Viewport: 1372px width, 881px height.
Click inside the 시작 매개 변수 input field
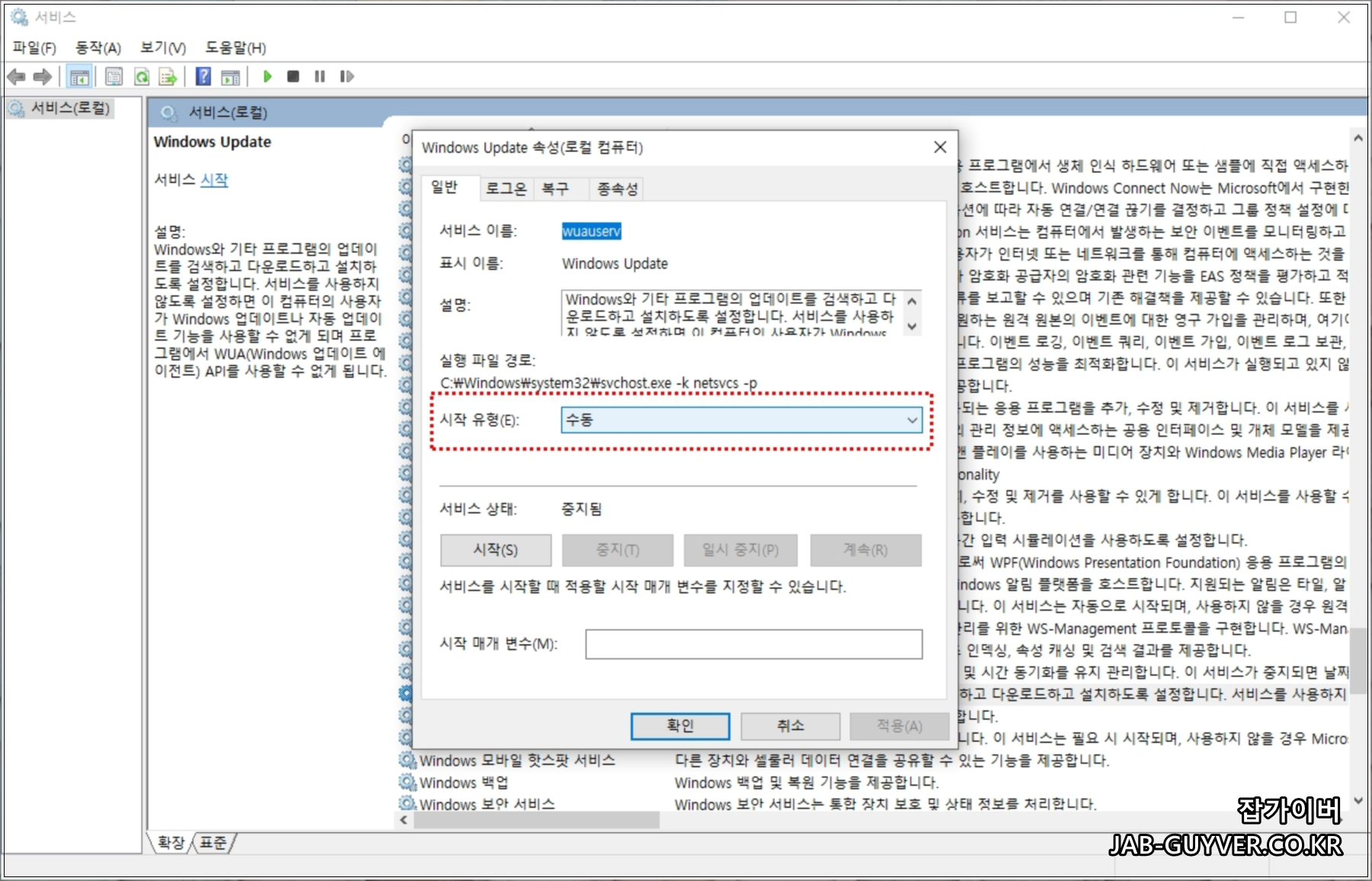[x=754, y=644]
